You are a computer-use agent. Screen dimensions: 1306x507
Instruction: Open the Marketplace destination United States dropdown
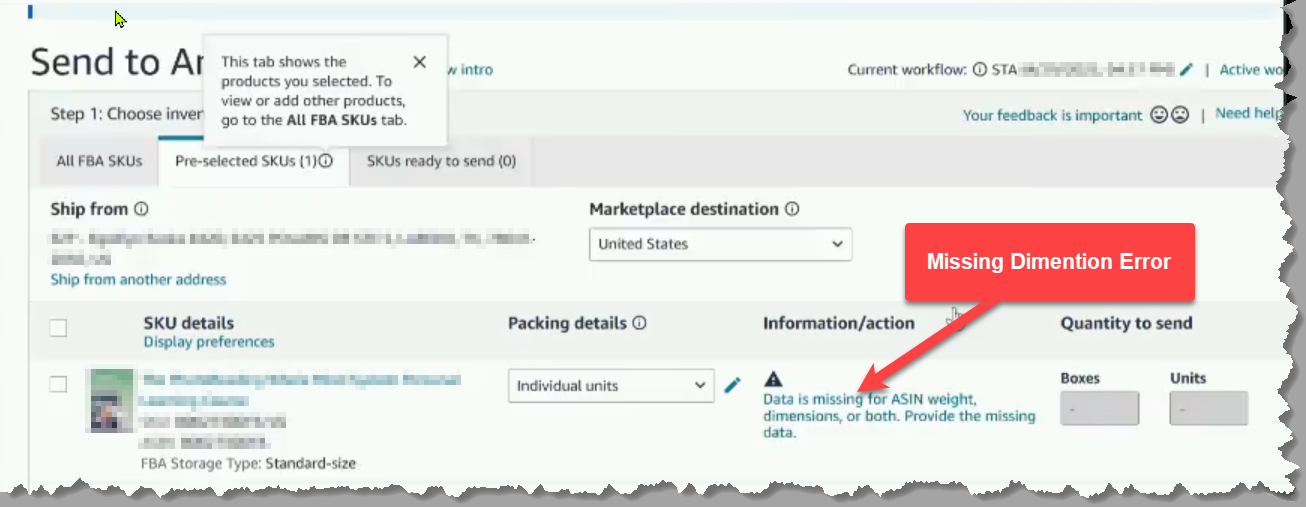tap(720, 244)
